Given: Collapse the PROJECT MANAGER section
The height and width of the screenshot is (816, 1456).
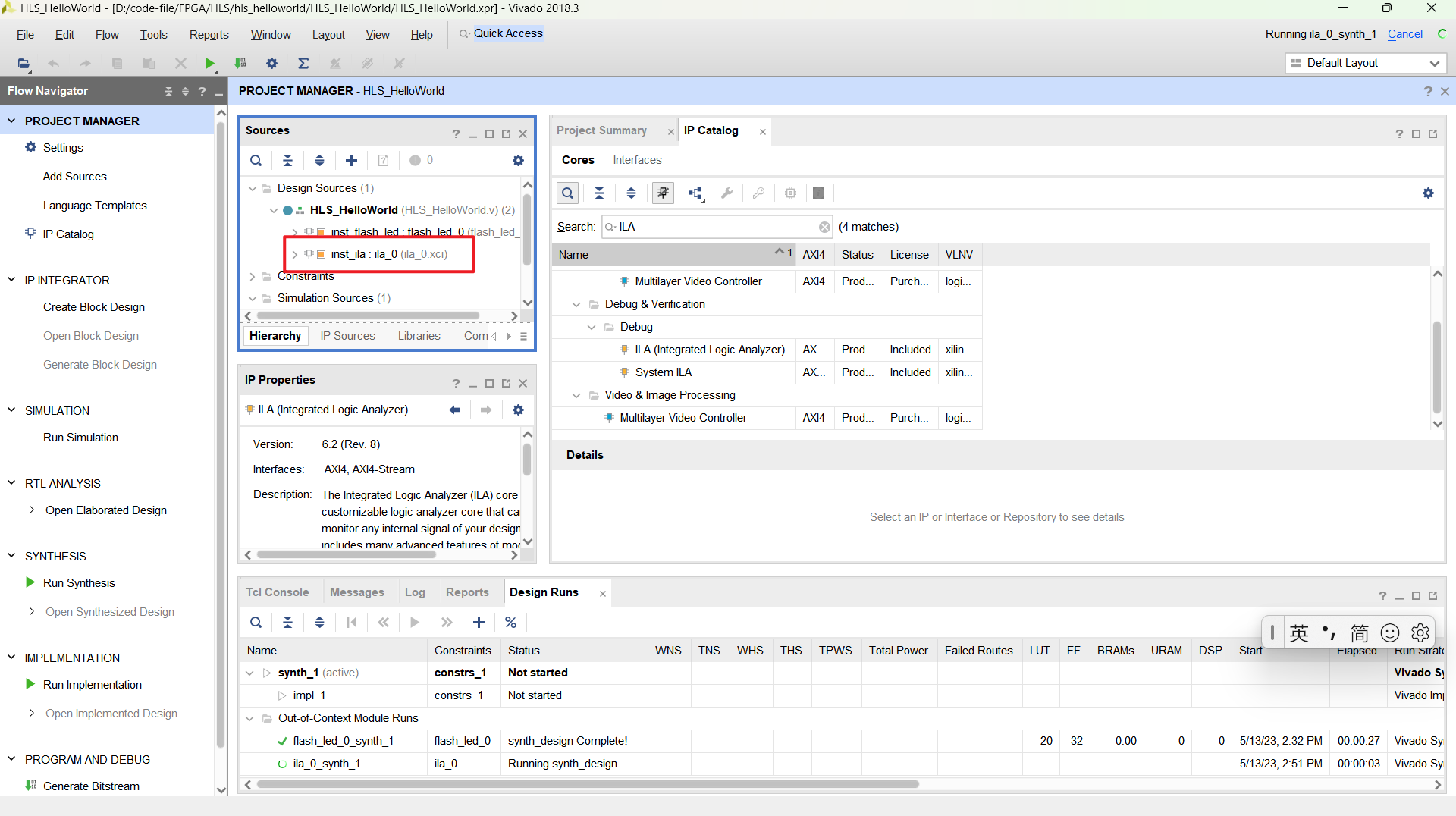Looking at the screenshot, I should point(11,121).
